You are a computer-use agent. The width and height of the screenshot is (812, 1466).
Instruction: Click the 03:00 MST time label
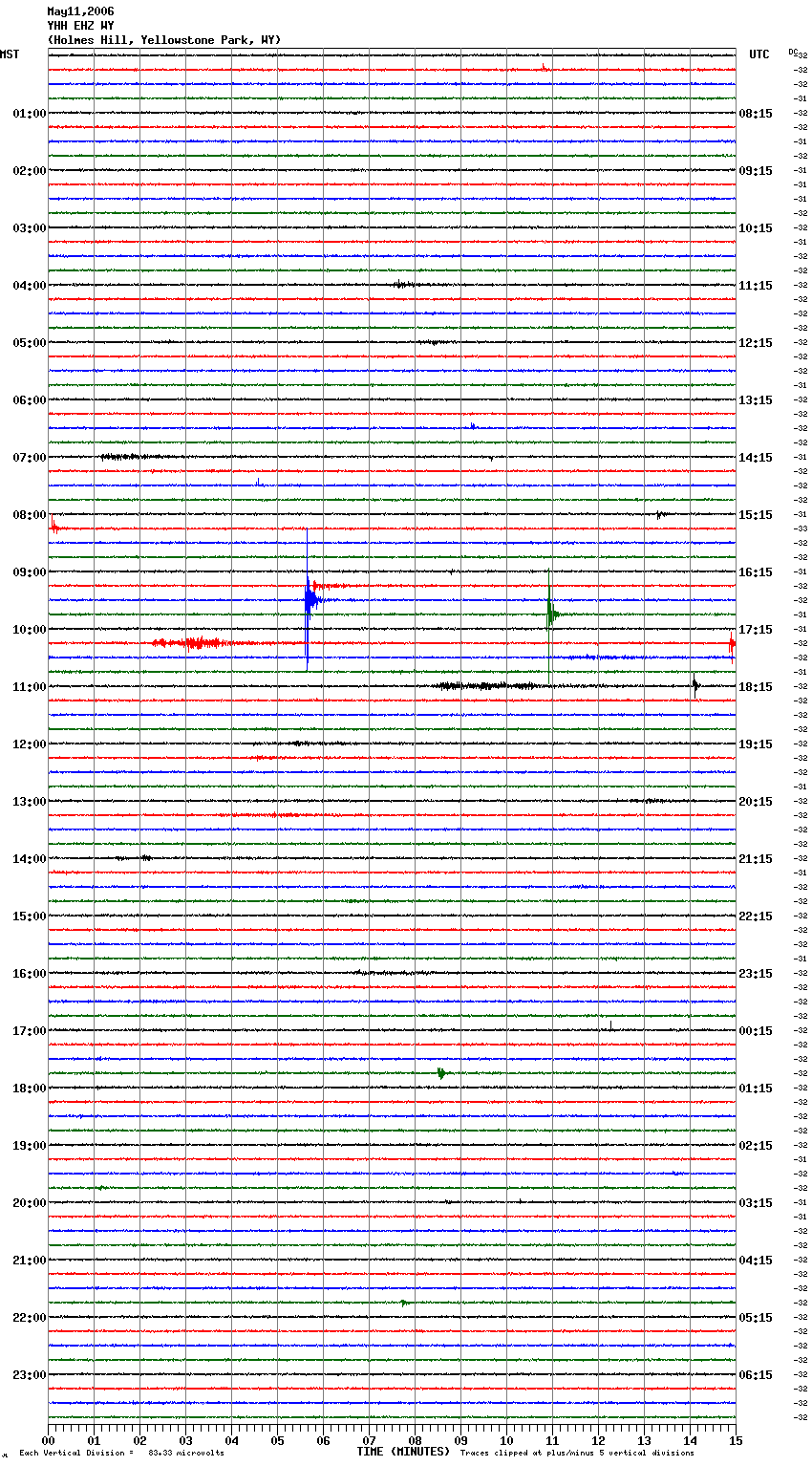(30, 228)
